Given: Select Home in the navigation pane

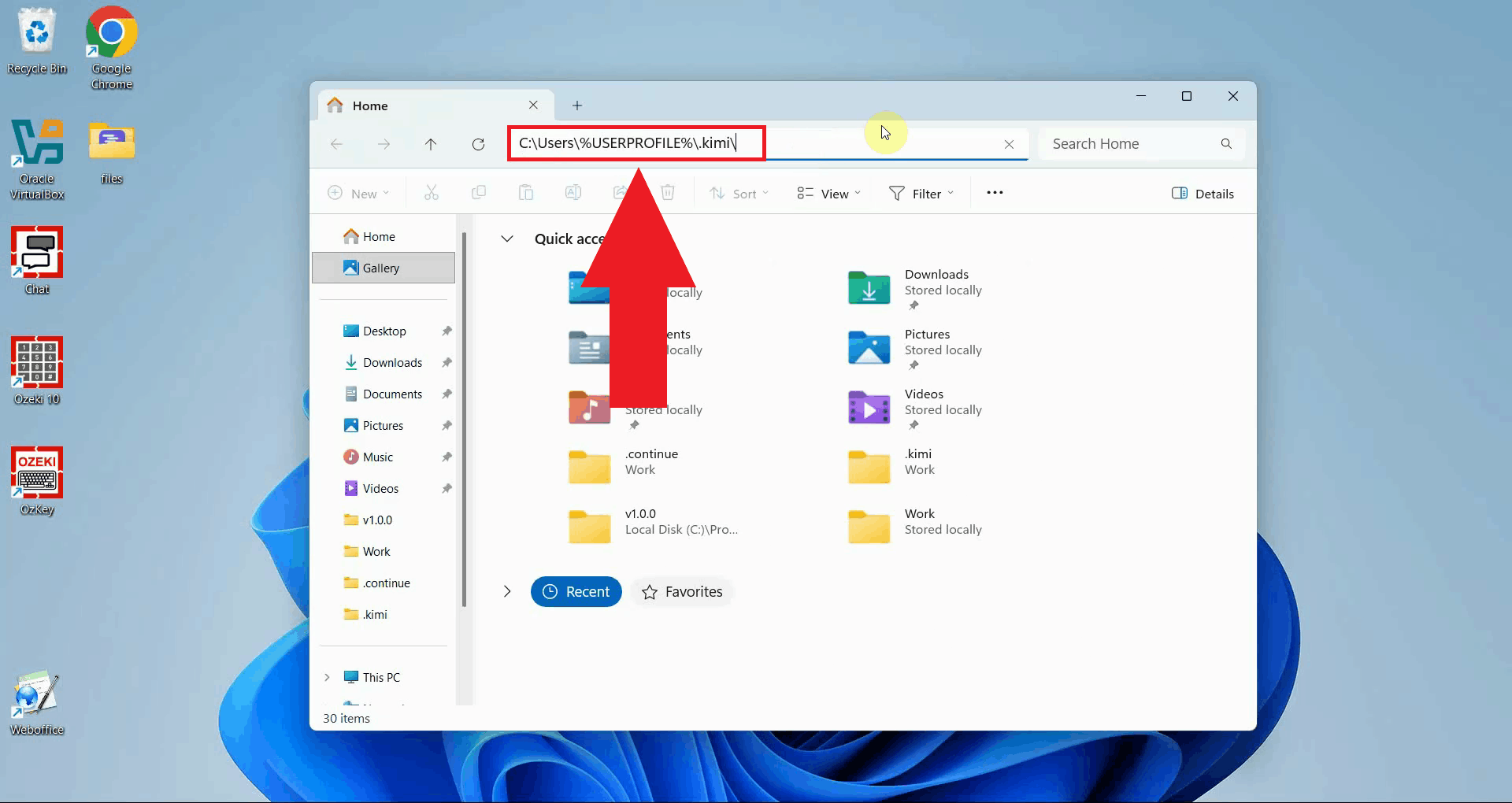Looking at the screenshot, I should click(384, 236).
